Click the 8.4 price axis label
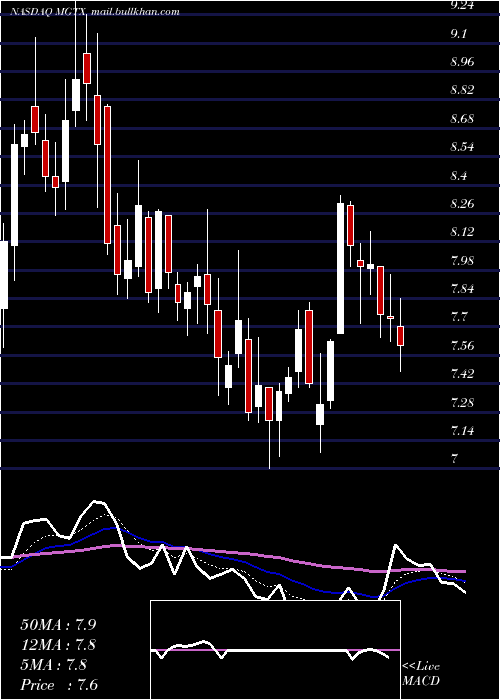 (459, 176)
